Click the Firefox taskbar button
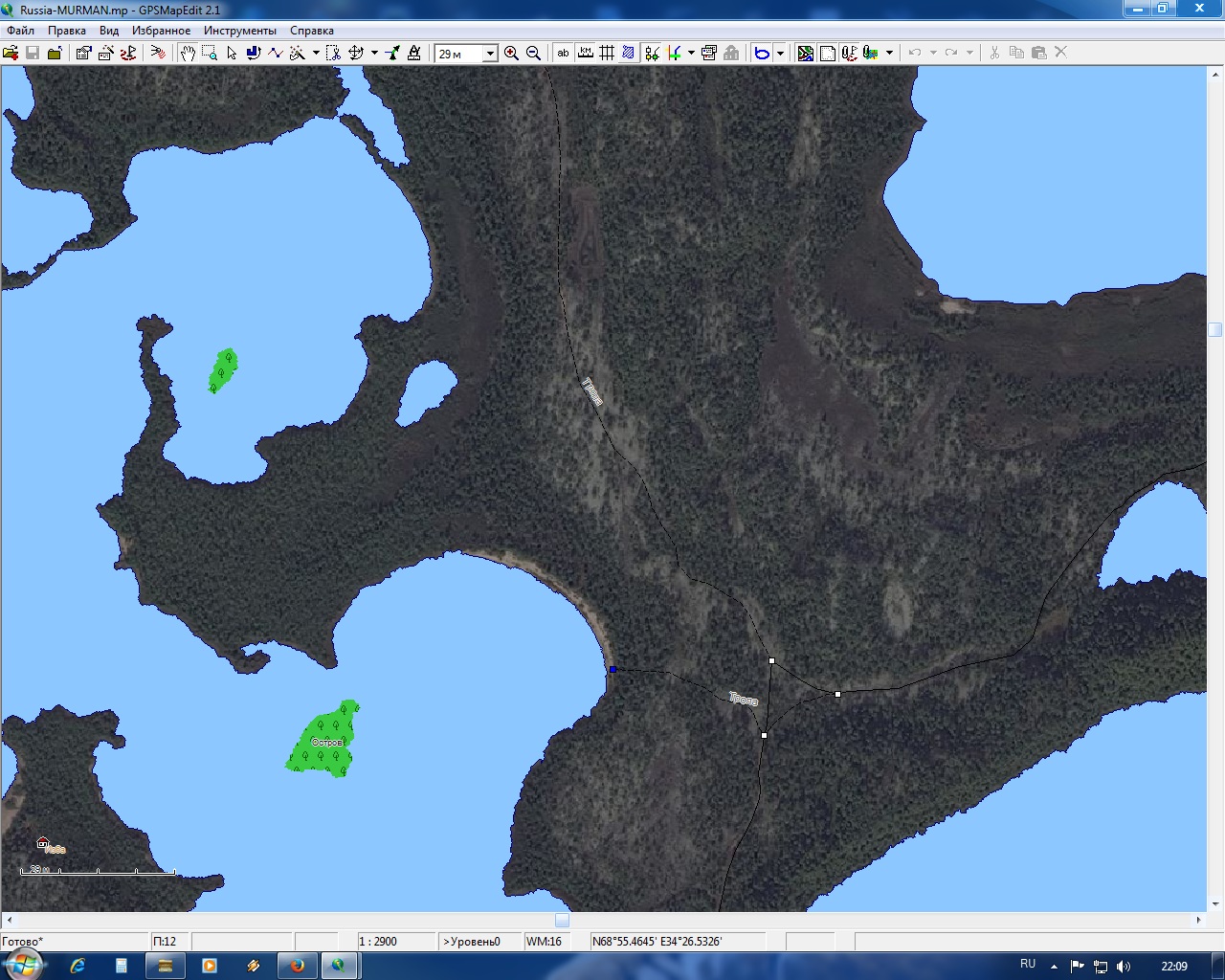 297,966
